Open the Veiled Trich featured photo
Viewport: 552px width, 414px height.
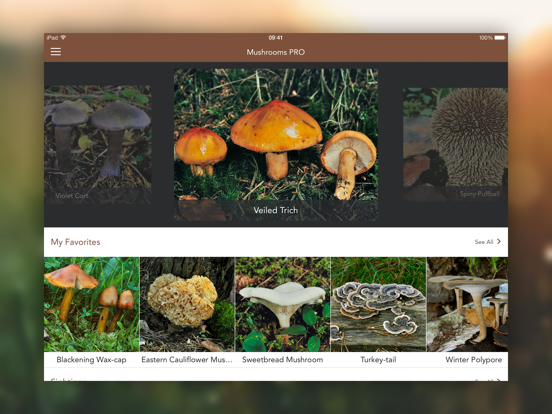[x=276, y=145]
